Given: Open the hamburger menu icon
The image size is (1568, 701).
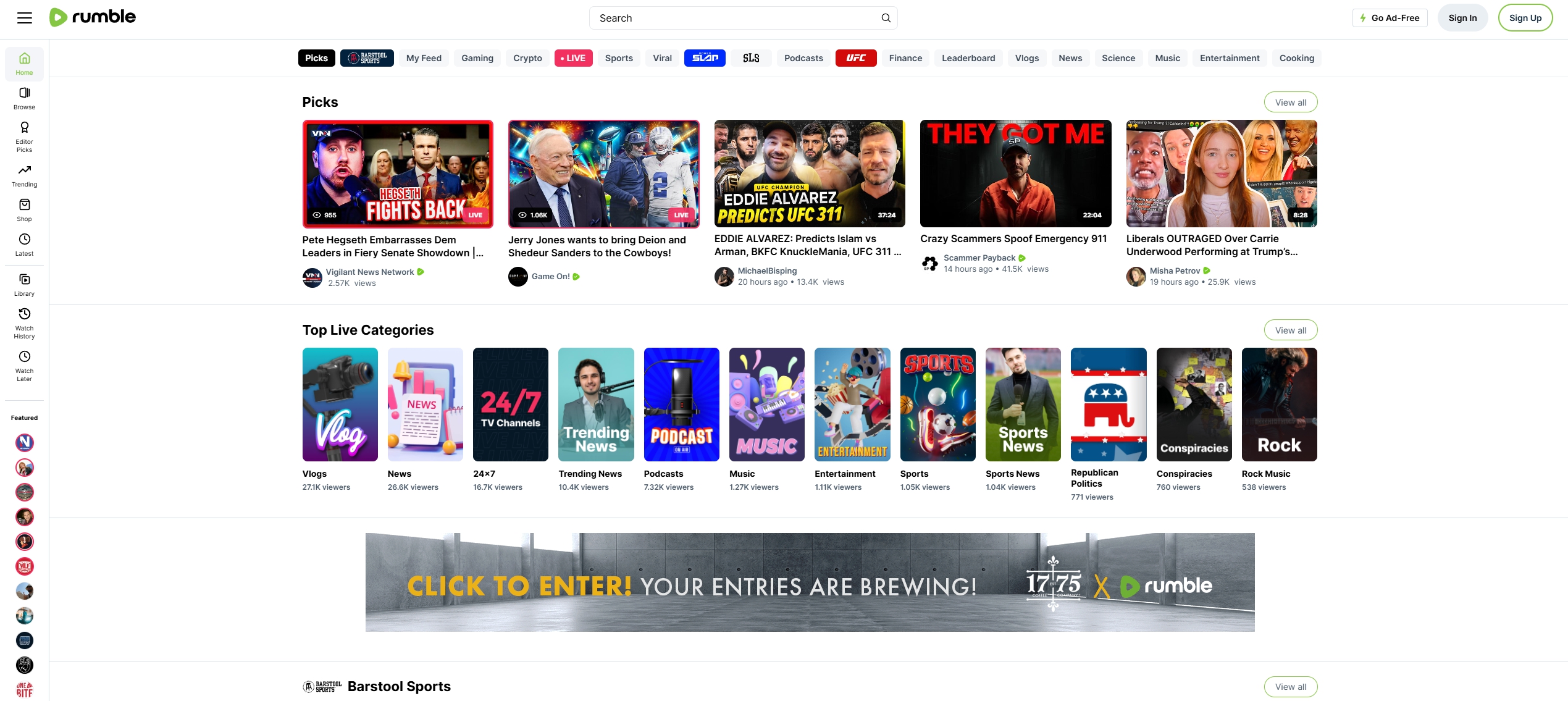Looking at the screenshot, I should (25, 18).
